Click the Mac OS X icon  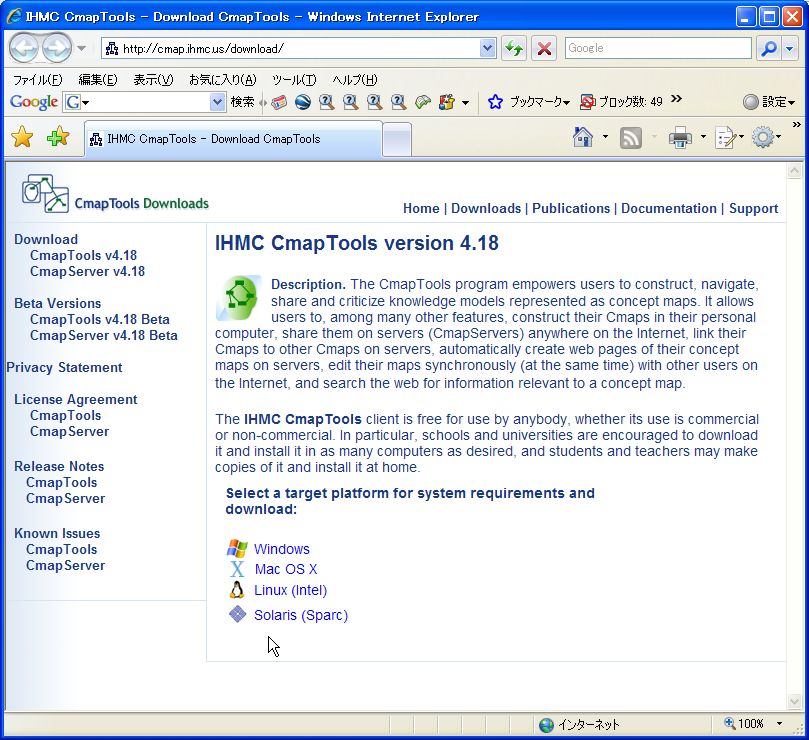point(237,569)
